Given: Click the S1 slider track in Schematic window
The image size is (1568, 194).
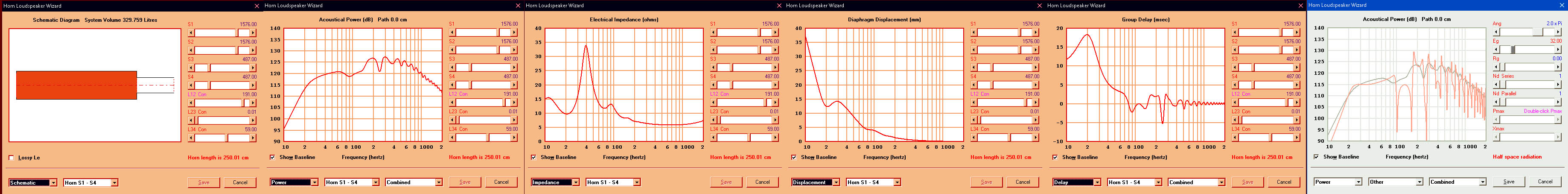Looking at the screenshot, I should pyautogui.click(x=222, y=33).
